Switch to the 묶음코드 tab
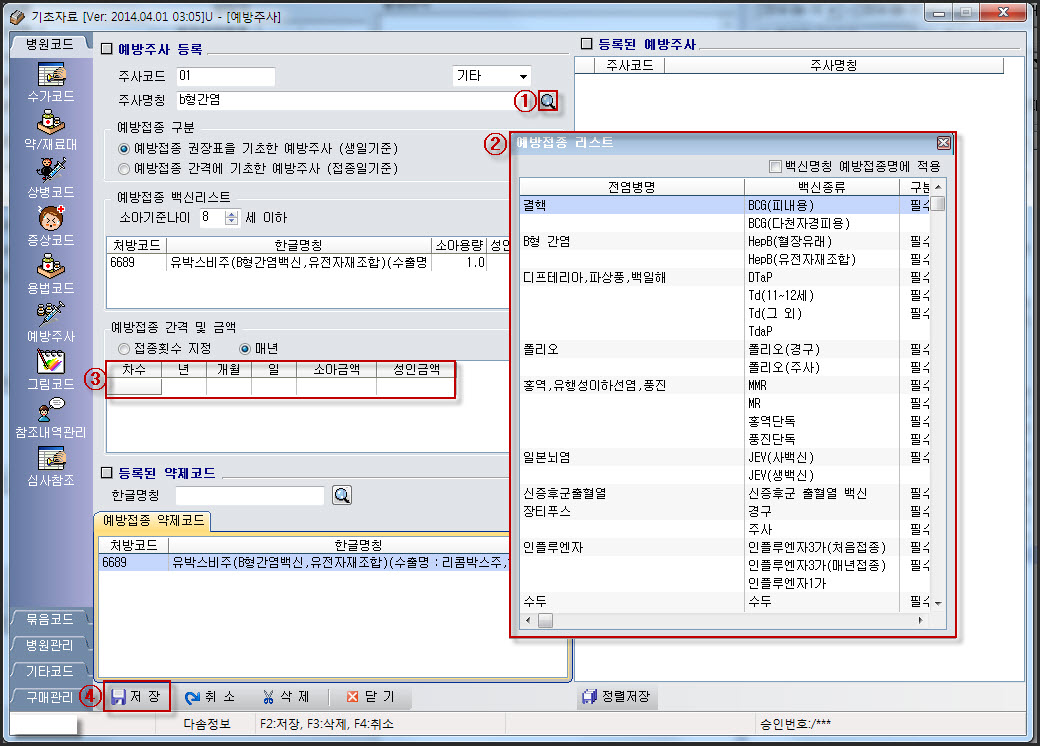The height and width of the screenshot is (746, 1040). tap(50, 620)
